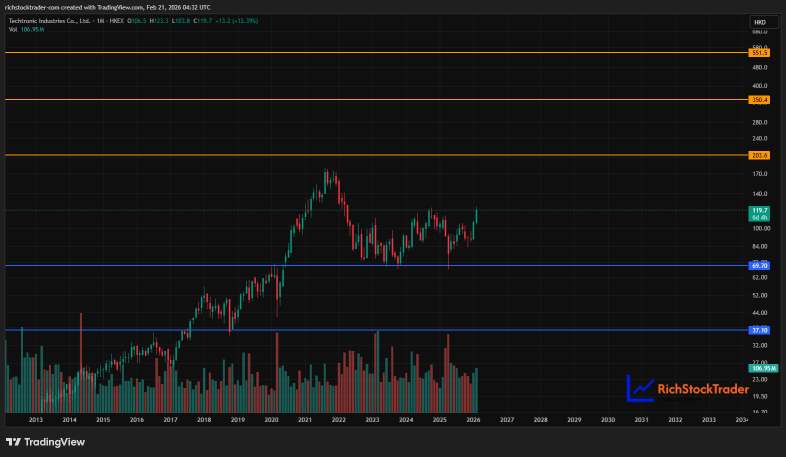
Task: Click the 44.00 price scale value
Action: (x=760, y=313)
